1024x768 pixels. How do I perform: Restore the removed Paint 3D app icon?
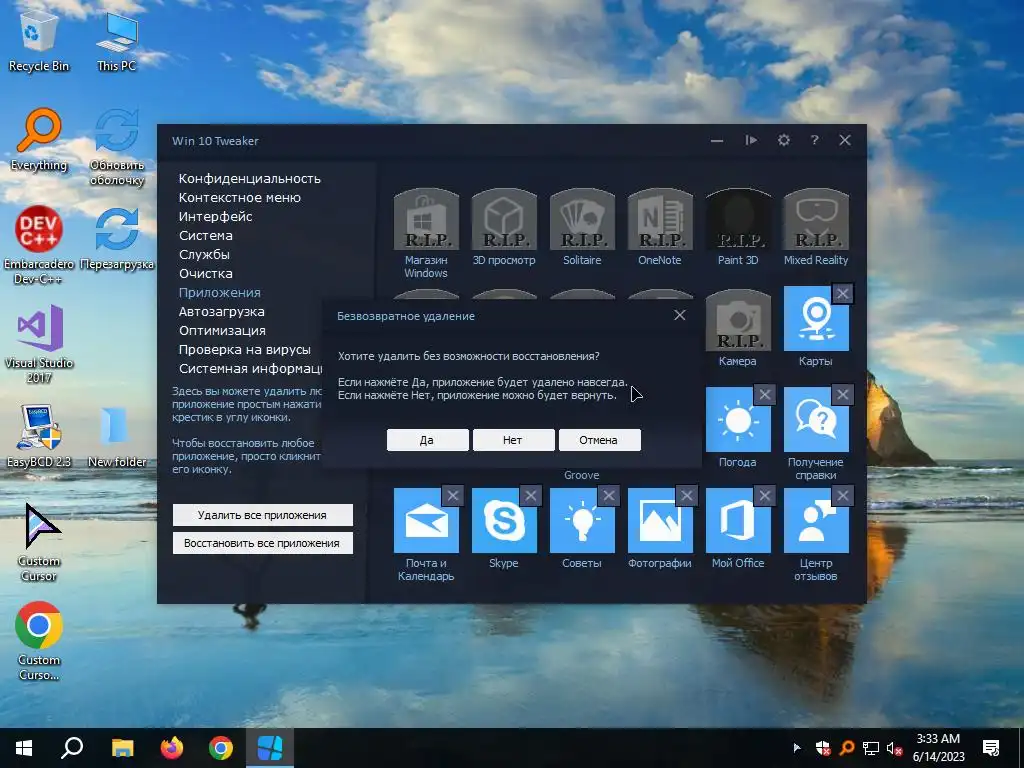pyautogui.click(x=738, y=219)
